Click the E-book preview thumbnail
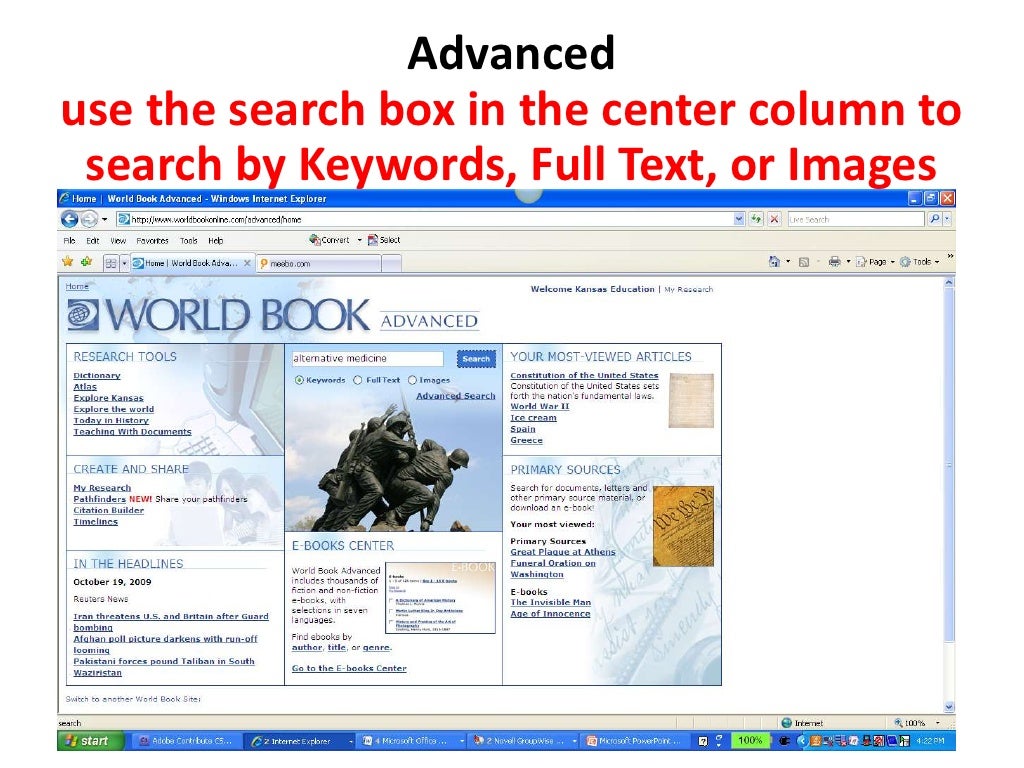 coord(440,598)
